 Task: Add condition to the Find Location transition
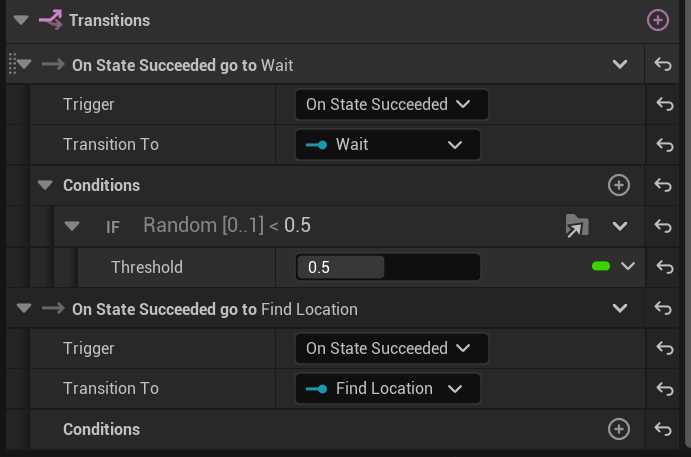[619, 429]
